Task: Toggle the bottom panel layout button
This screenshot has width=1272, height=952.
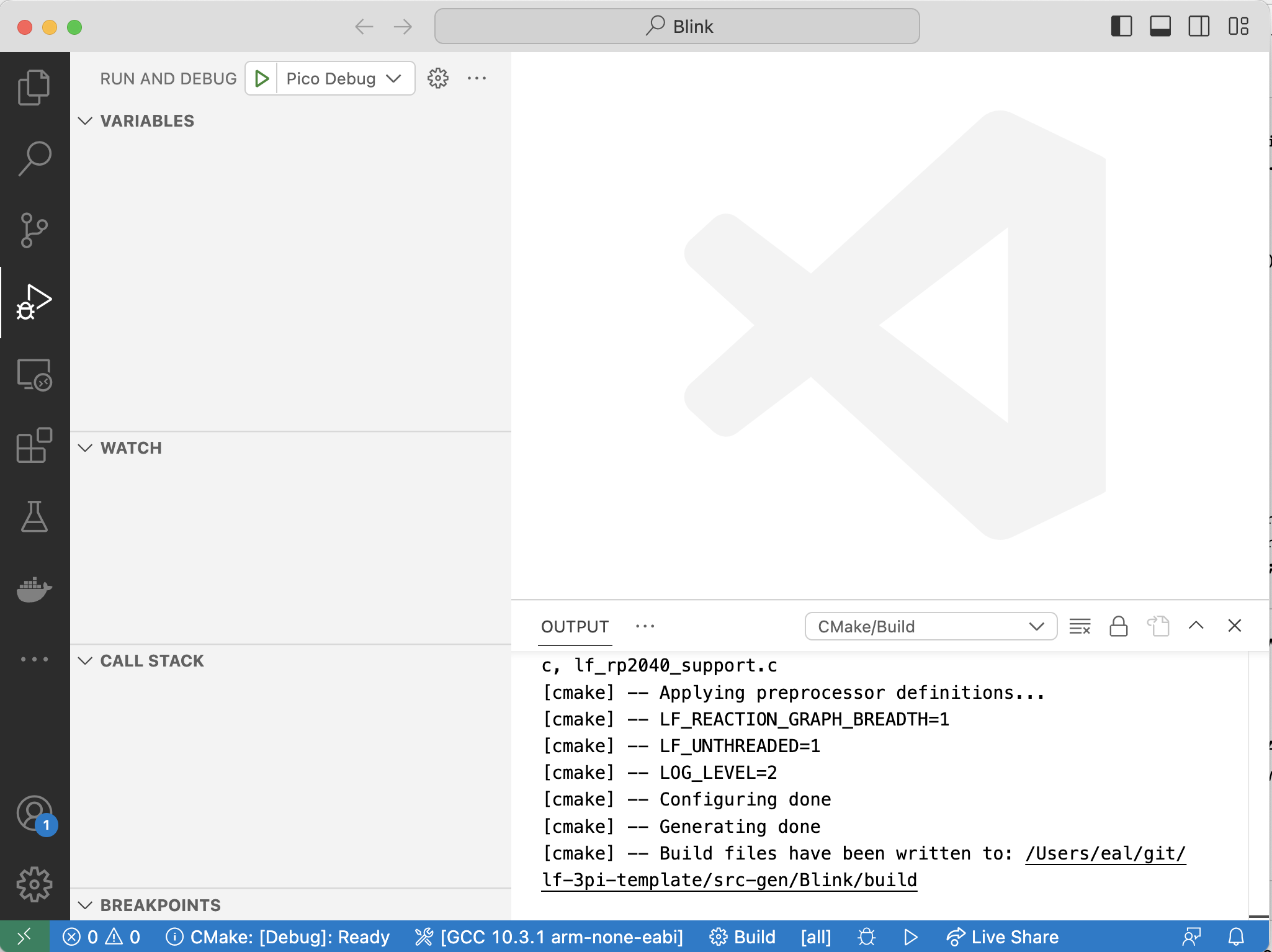Action: coord(1160,27)
